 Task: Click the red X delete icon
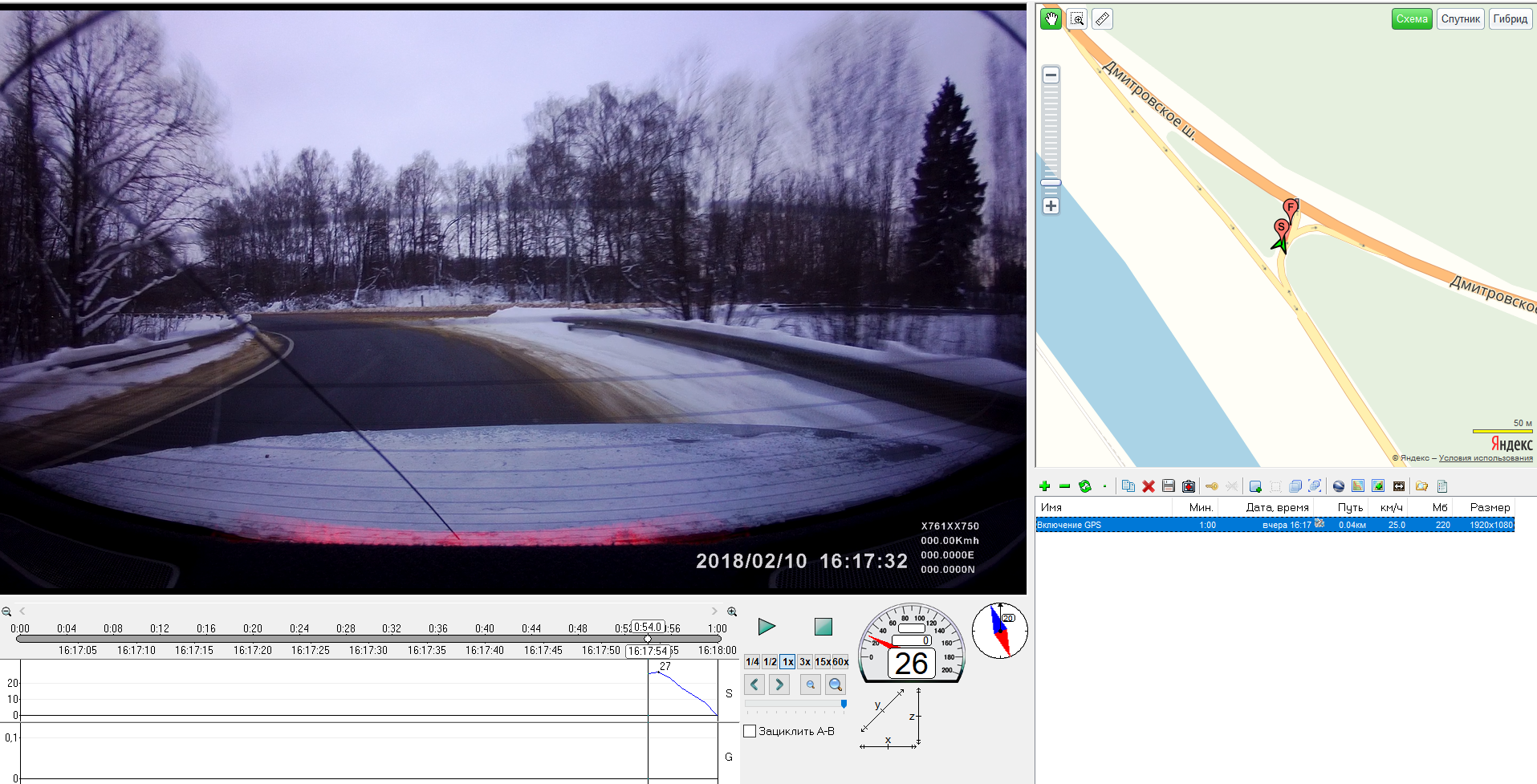point(1148,486)
